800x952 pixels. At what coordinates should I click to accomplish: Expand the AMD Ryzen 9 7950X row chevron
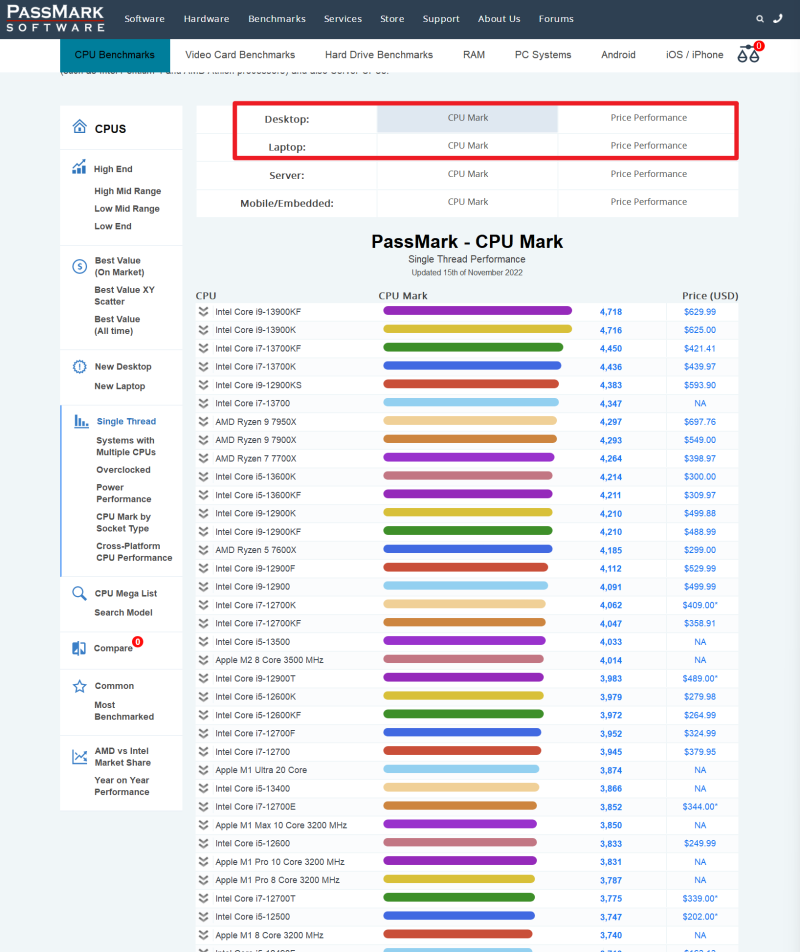click(203, 421)
